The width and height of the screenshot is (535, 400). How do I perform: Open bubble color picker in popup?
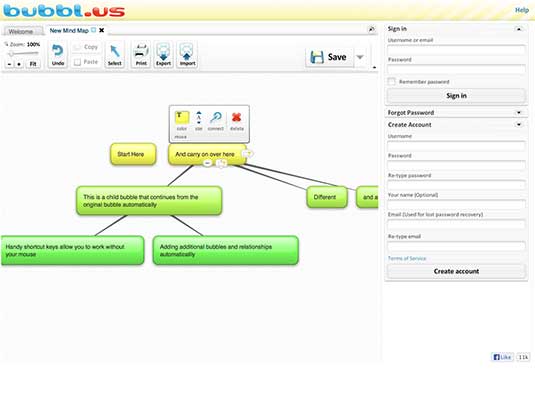click(182, 121)
